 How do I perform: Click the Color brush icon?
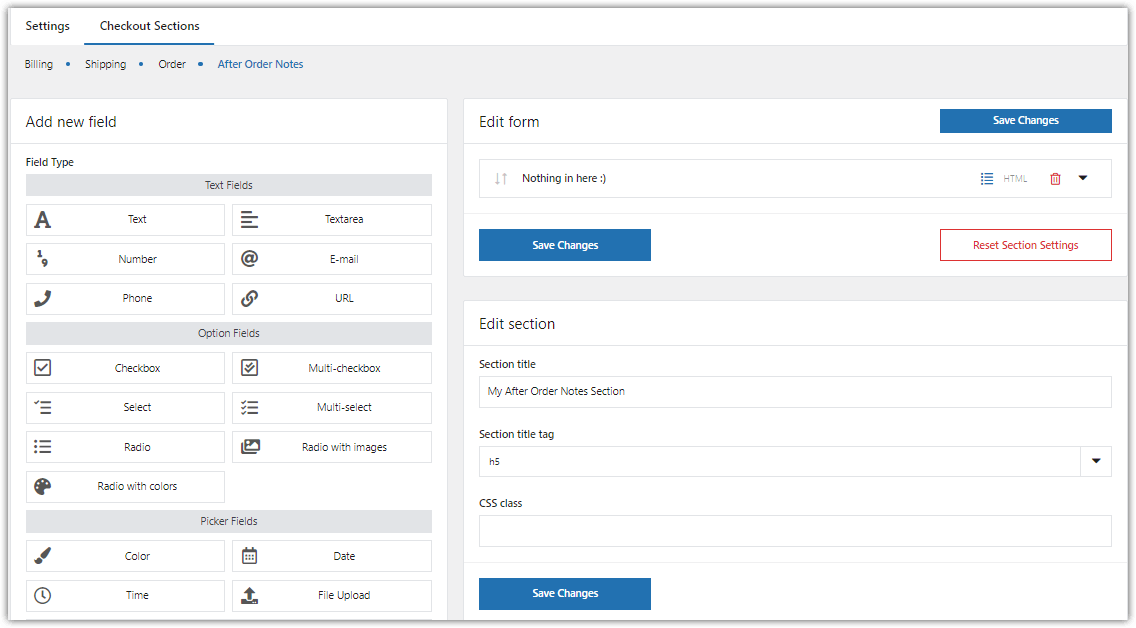click(43, 556)
